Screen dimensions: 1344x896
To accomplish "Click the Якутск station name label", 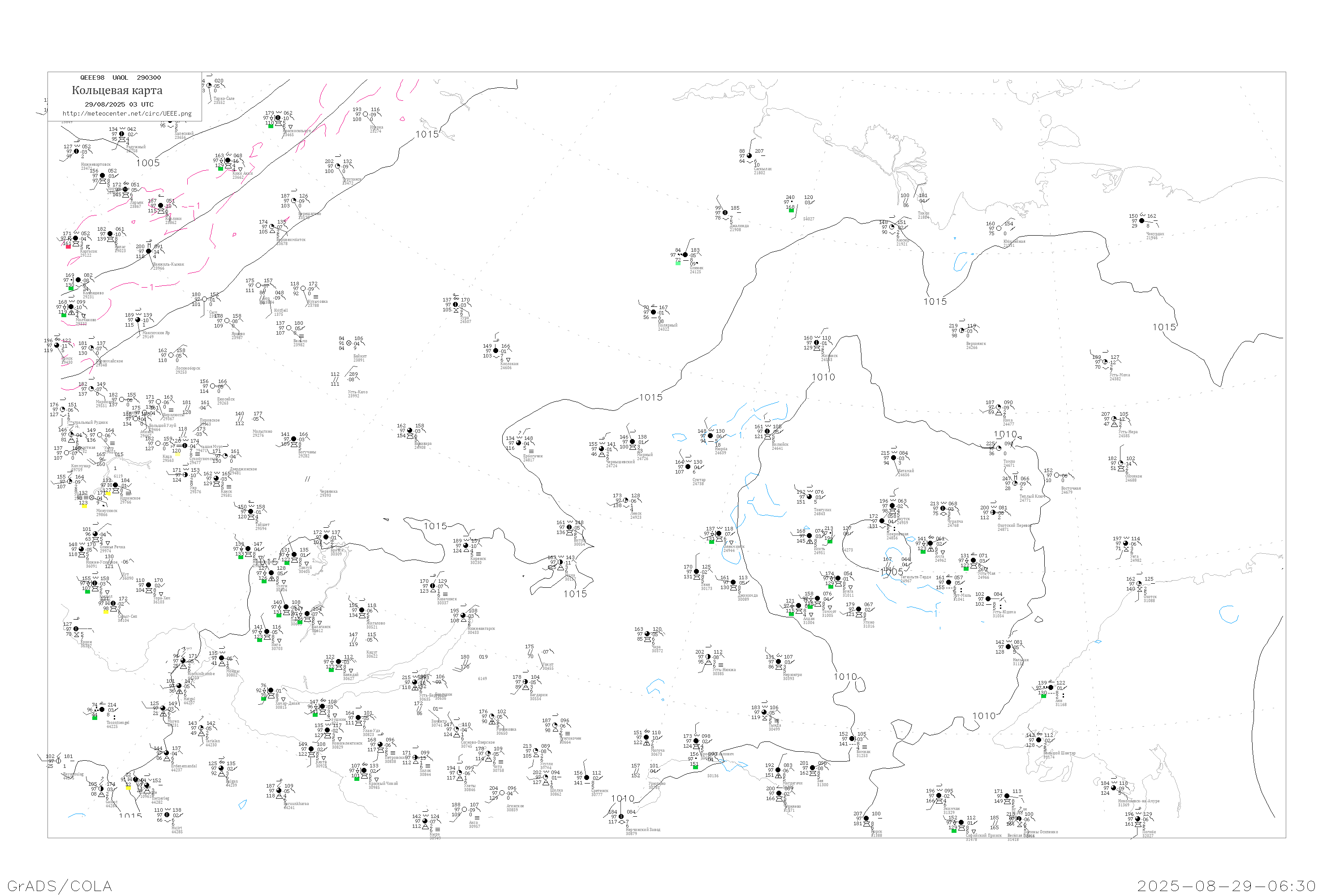I will 903,519.
